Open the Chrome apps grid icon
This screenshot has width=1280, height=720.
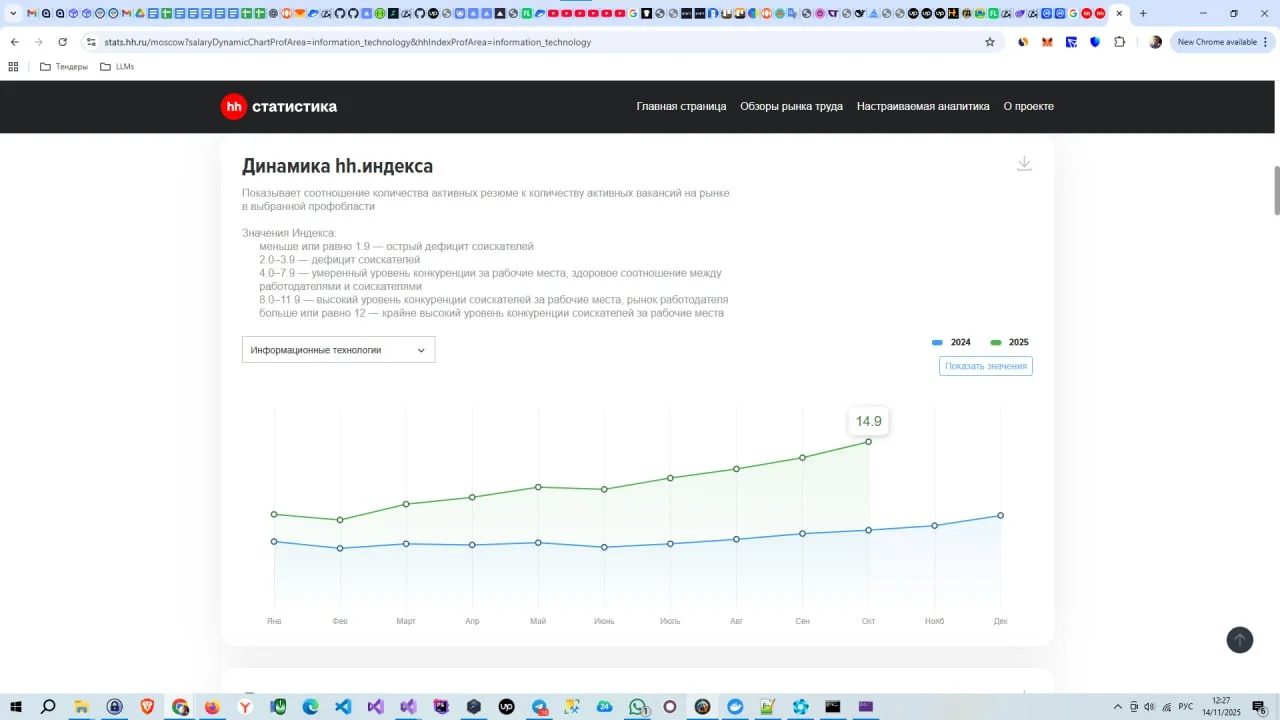(14, 67)
